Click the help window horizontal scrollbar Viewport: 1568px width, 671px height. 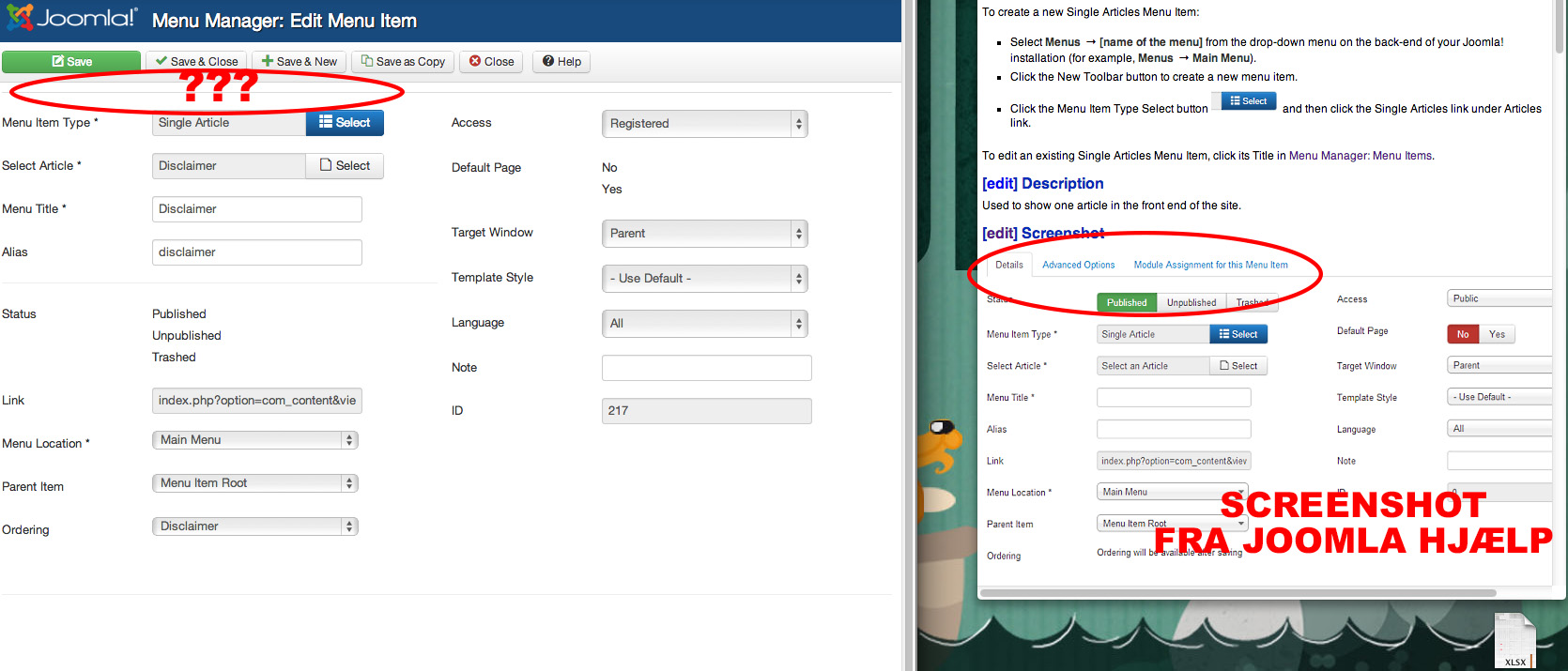pos(1238,593)
